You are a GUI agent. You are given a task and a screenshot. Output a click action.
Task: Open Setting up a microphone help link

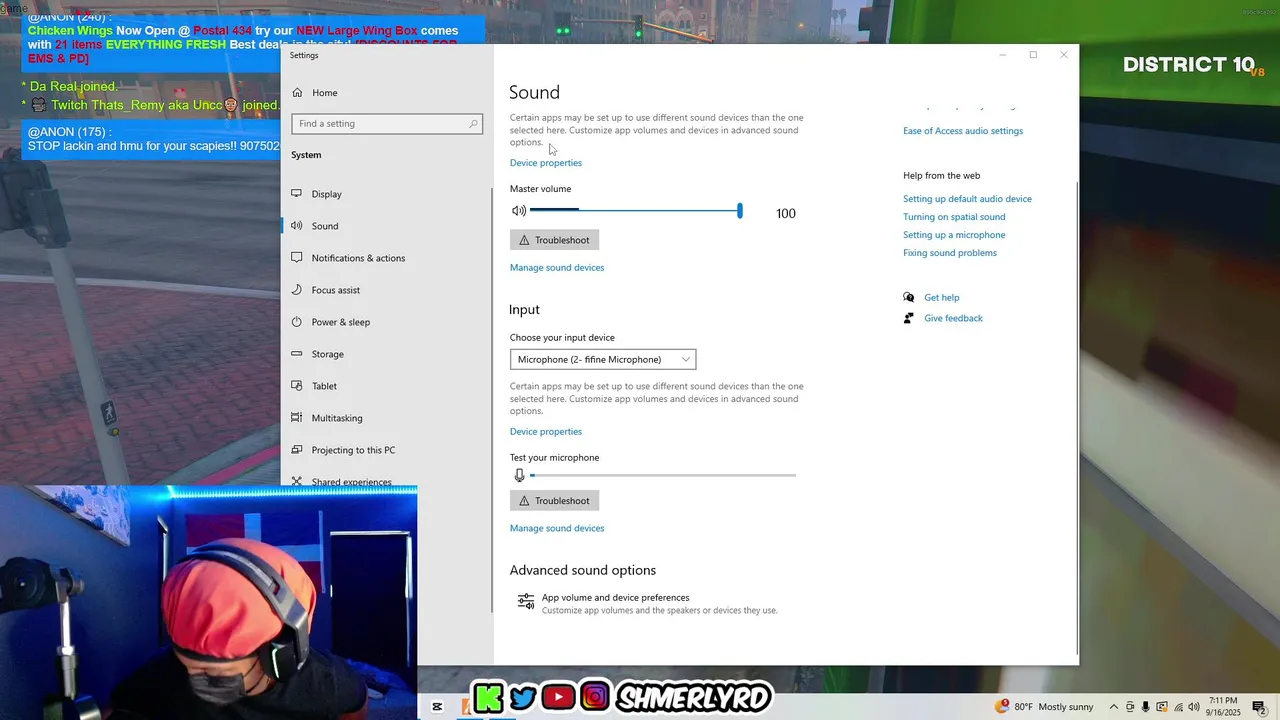click(954, 235)
